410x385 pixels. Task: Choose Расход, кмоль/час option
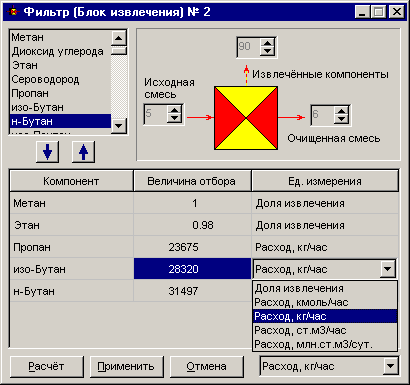coord(325,302)
